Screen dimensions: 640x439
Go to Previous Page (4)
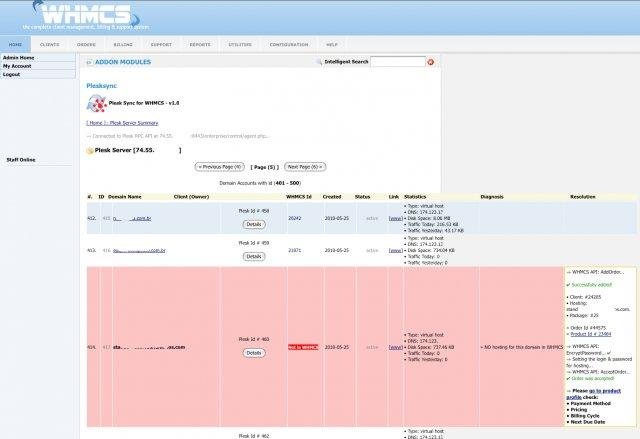(x=220, y=167)
